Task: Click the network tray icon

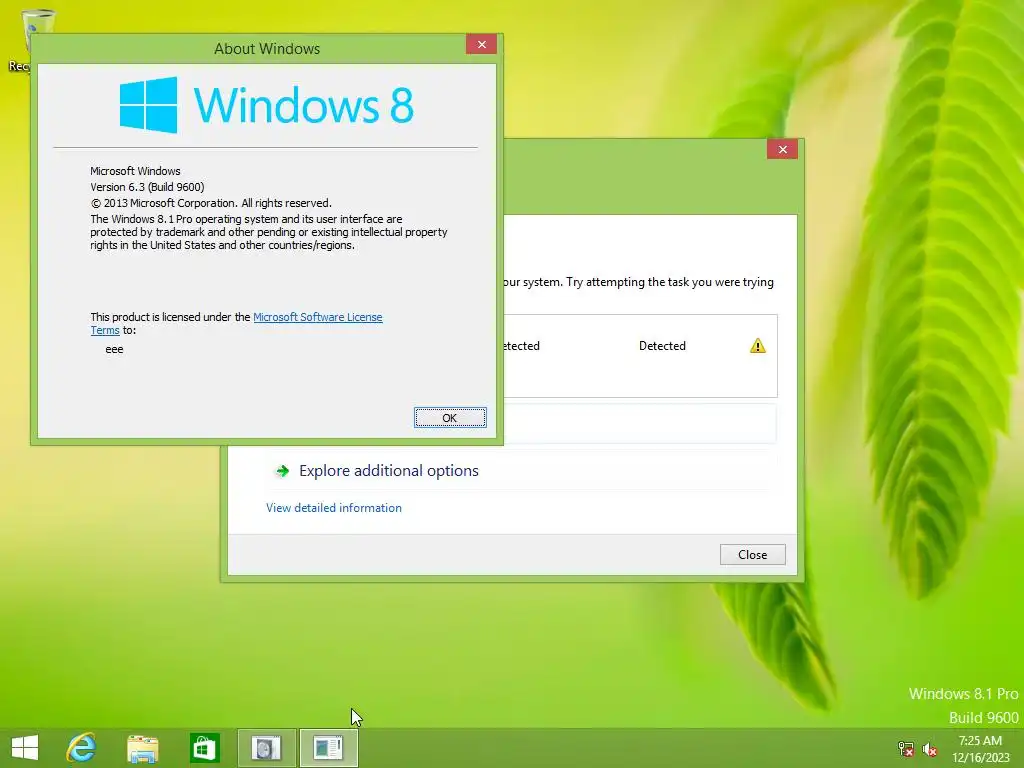Action: pos(906,748)
